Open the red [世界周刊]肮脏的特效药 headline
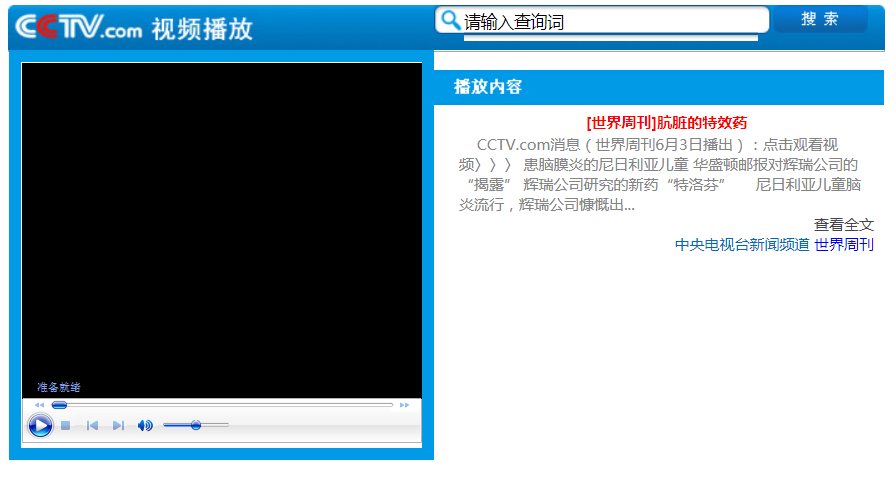The height and width of the screenshot is (484, 896). pos(666,123)
